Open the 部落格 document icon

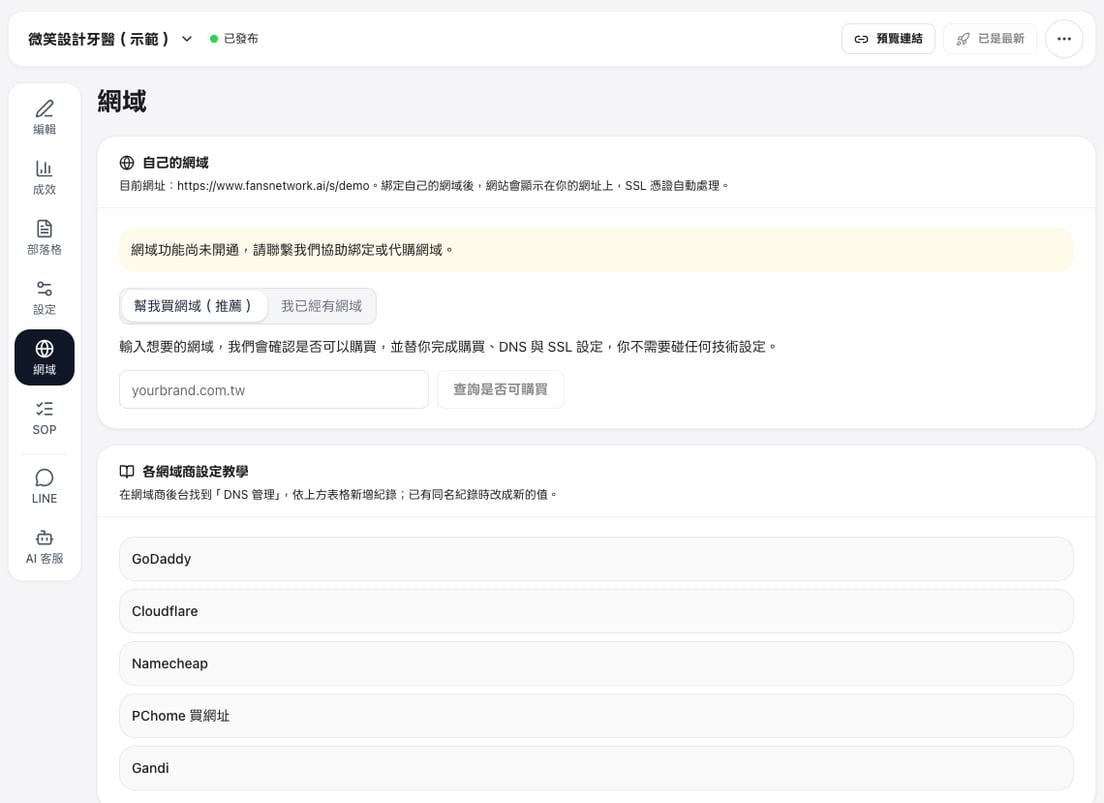44,228
